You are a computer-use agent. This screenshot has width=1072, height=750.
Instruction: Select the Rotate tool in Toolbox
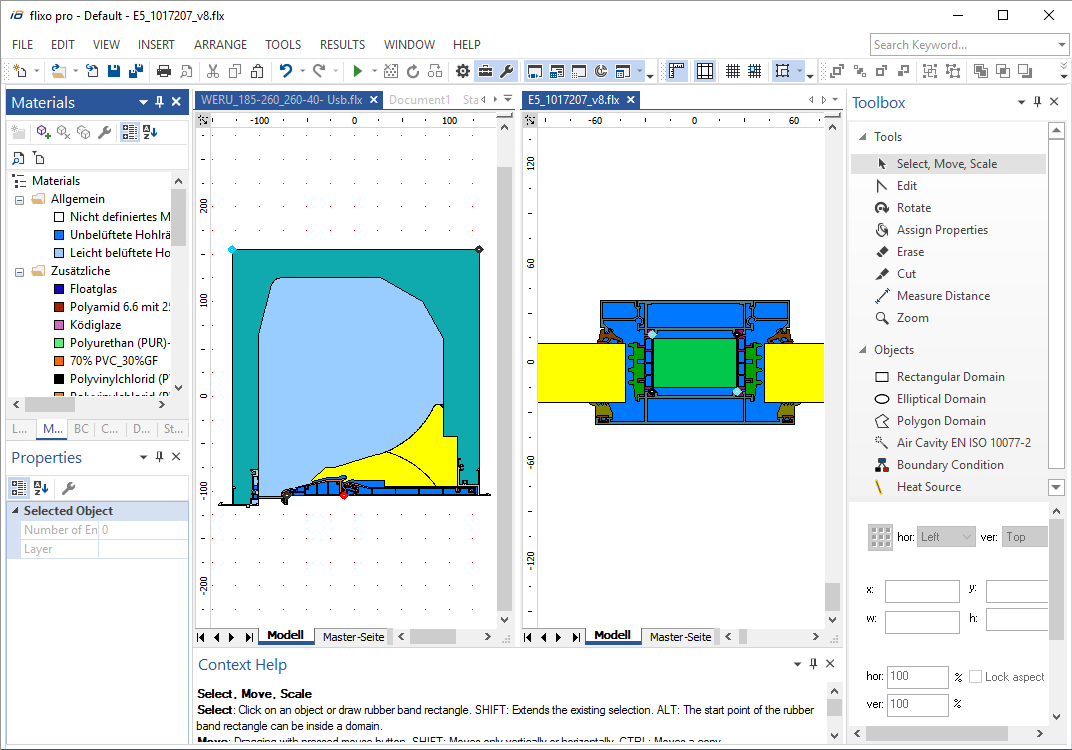(x=913, y=208)
